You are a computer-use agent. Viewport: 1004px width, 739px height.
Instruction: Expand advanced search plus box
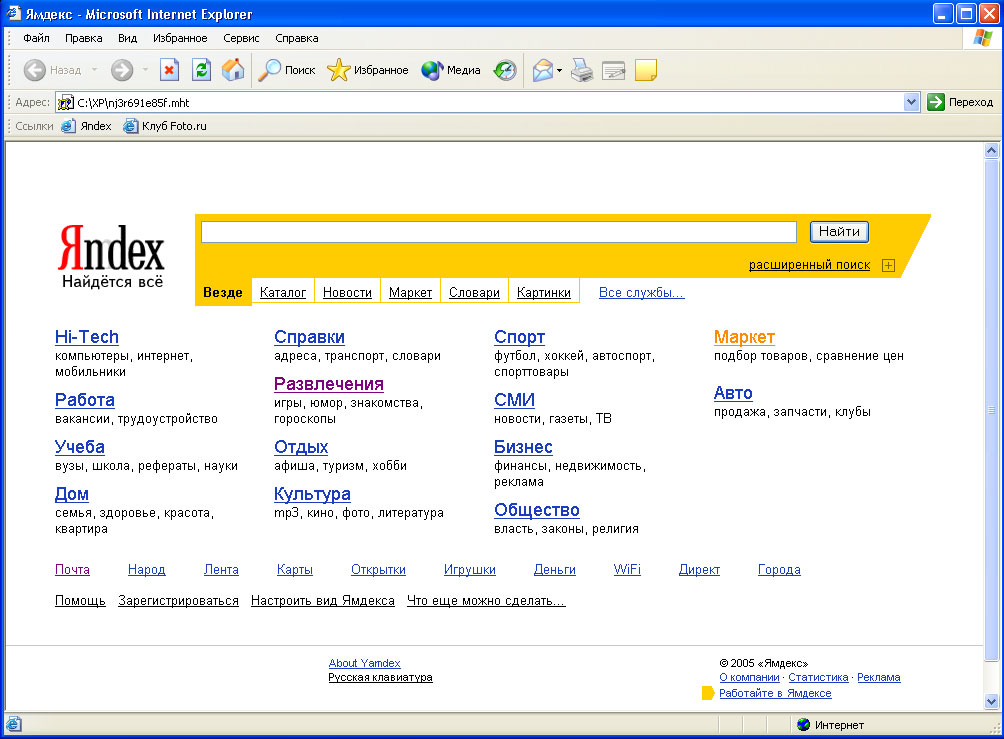(888, 265)
